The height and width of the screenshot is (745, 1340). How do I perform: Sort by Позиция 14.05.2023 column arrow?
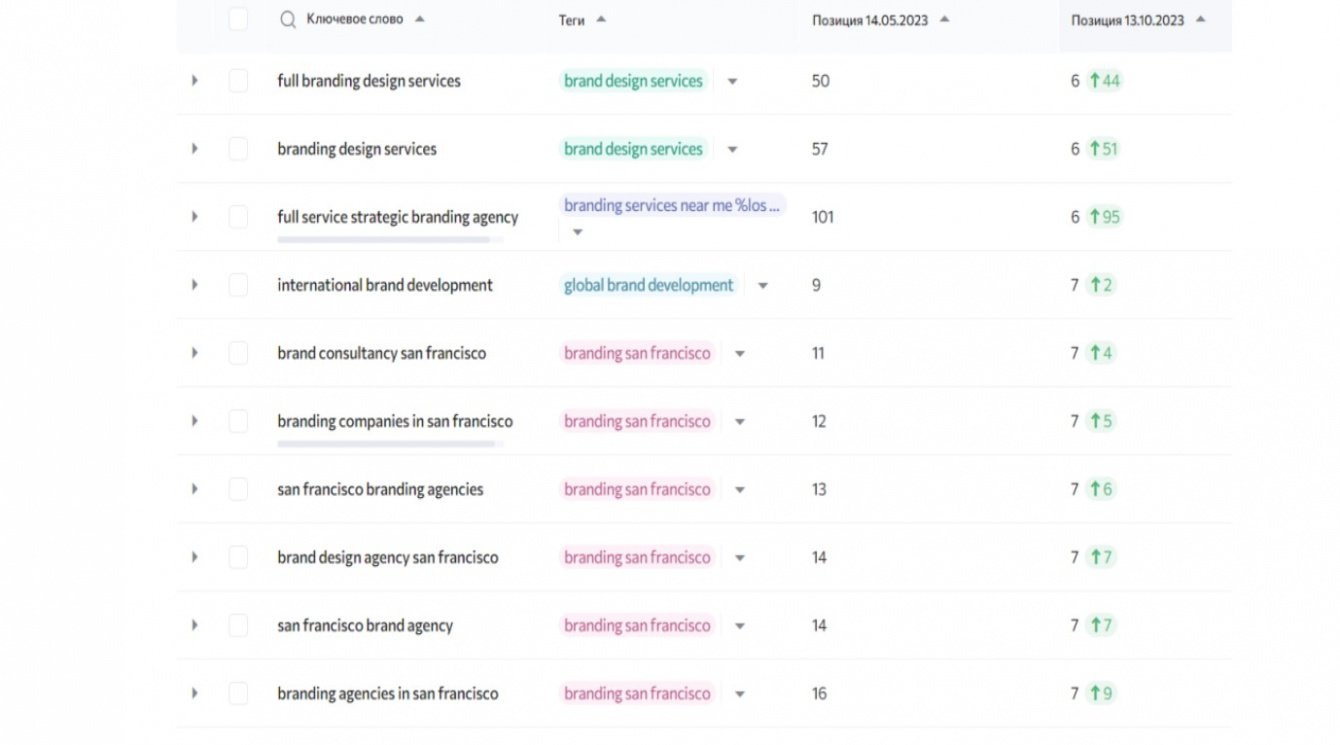(x=945, y=19)
